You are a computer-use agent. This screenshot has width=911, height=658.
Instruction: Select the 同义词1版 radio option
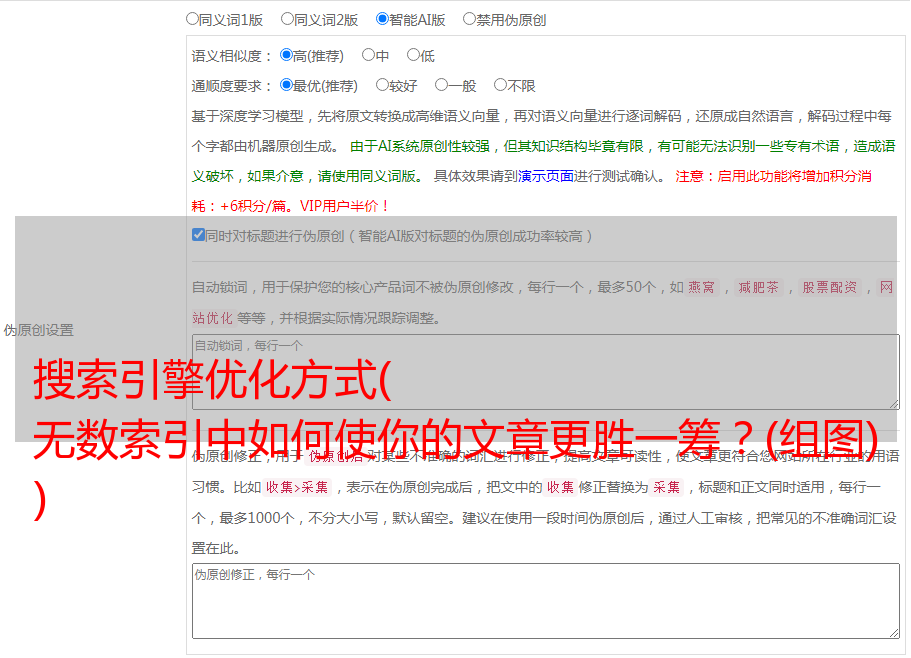pos(192,19)
